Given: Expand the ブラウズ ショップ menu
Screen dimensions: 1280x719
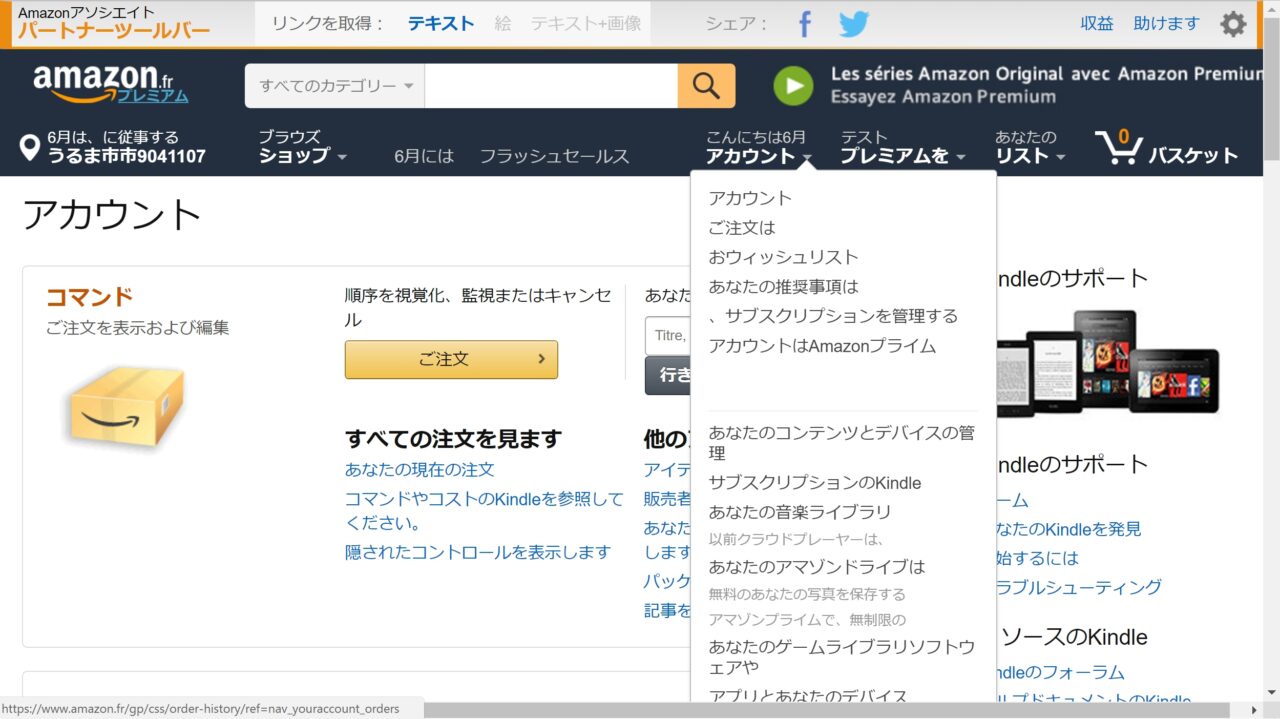Looking at the screenshot, I should pyautogui.click(x=302, y=147).
